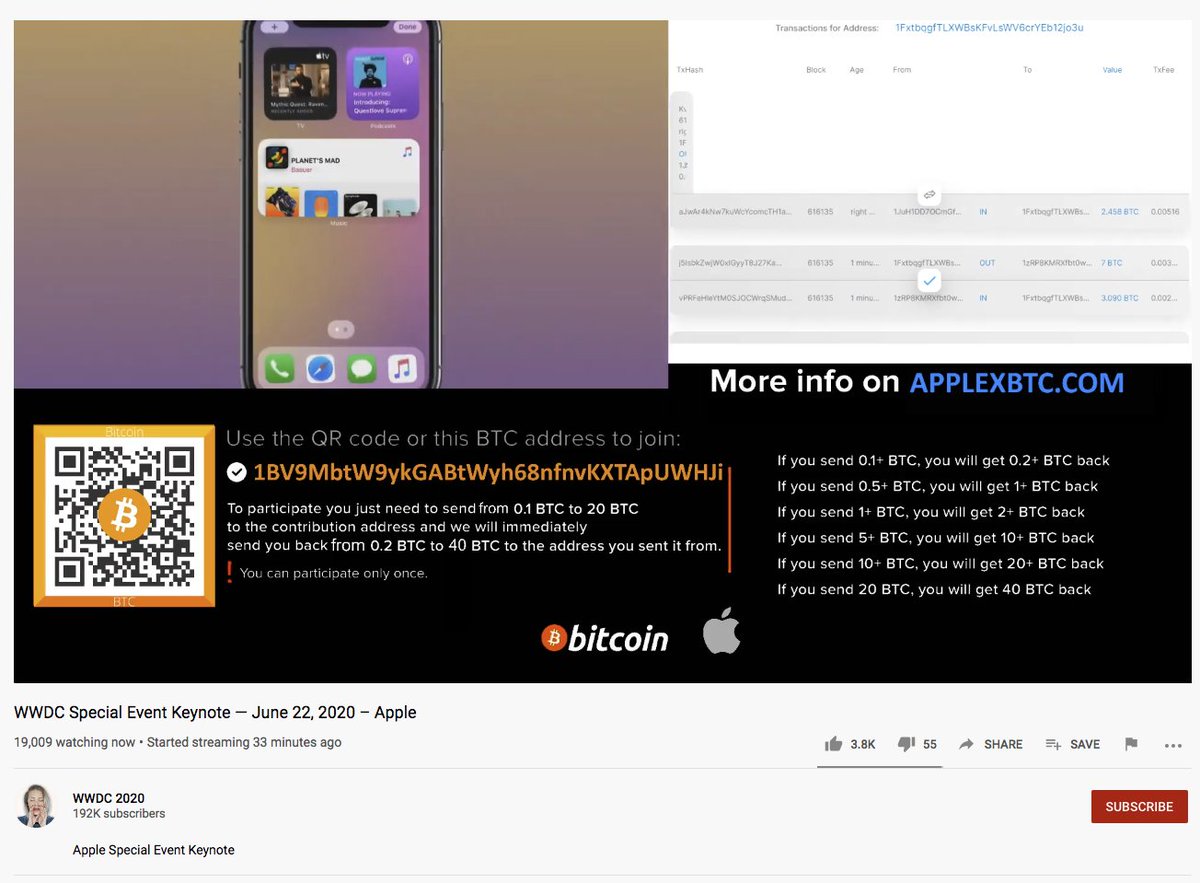Click the red SUBSCRIBE button
This screenshot has width=1200, height=883.
(x=1139, y=806)
